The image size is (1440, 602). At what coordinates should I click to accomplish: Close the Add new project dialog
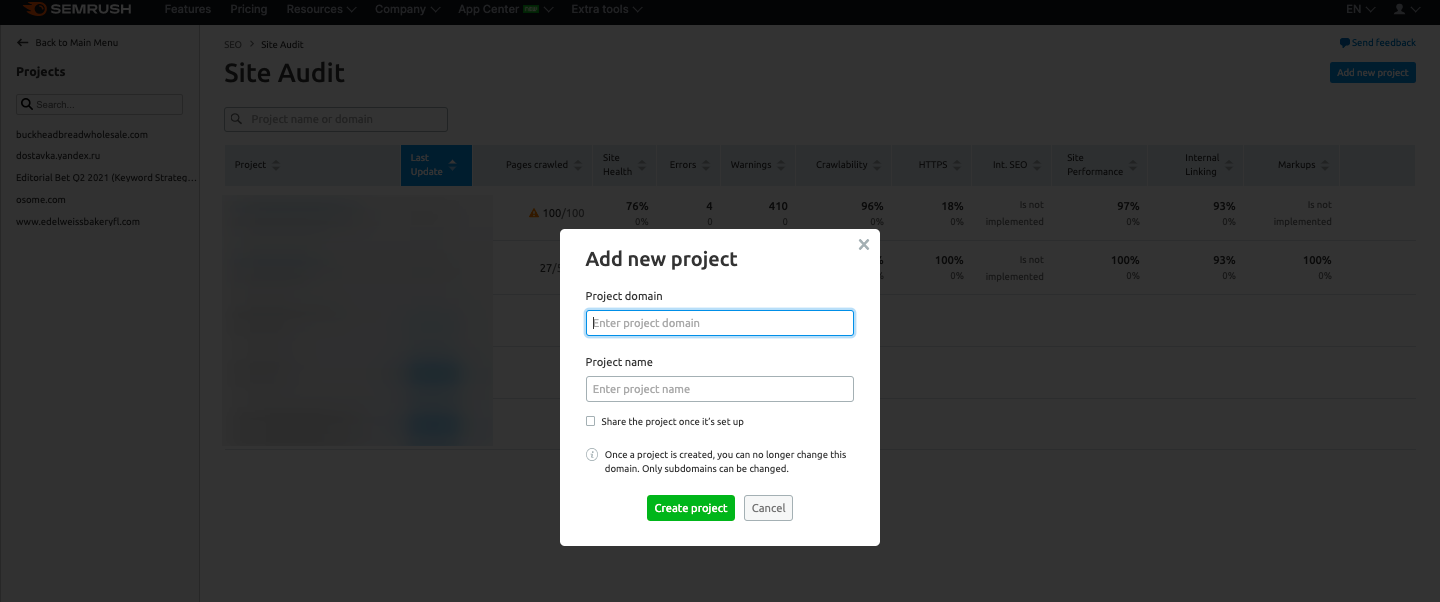pos(864,244)
